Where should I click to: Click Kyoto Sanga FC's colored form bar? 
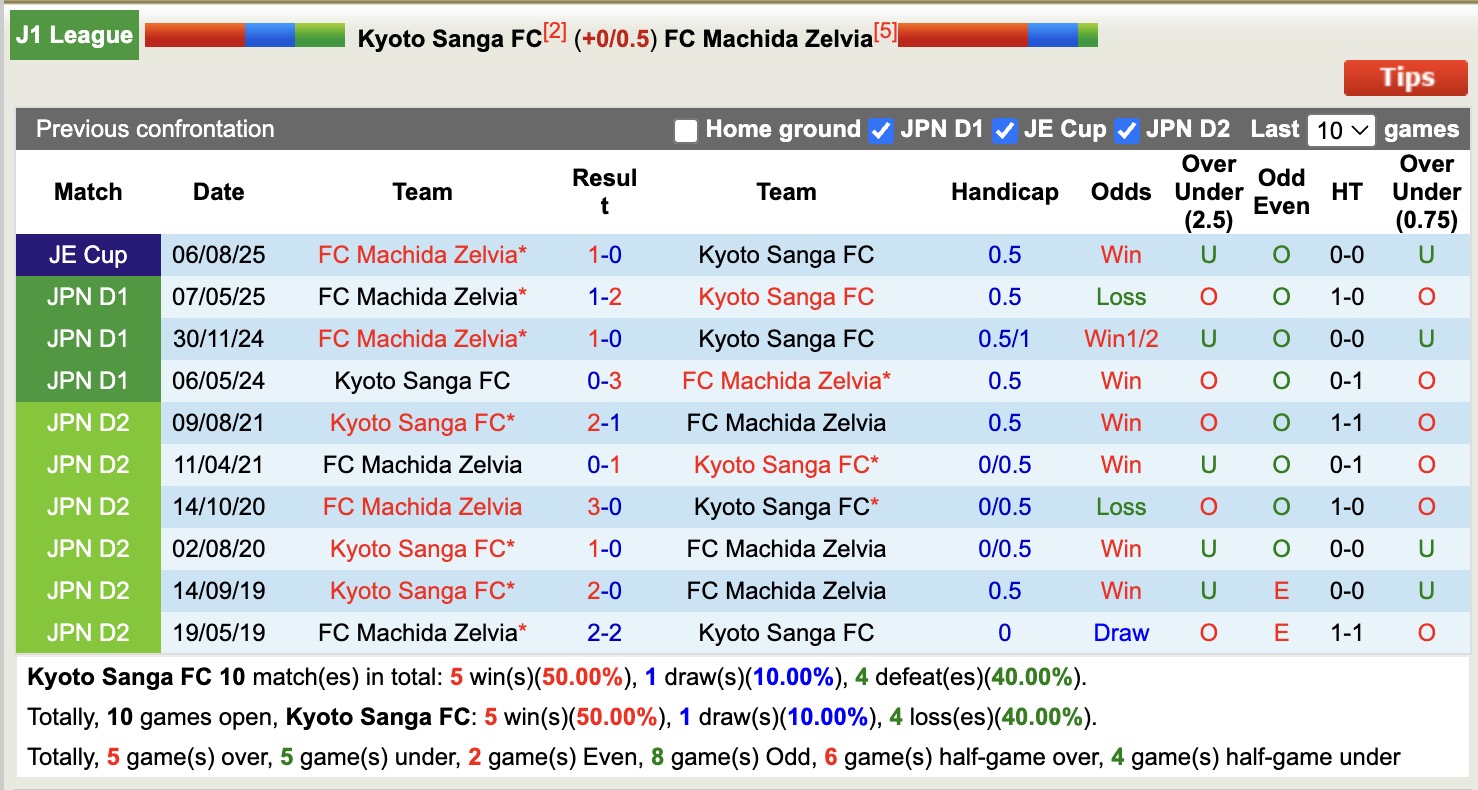pyautogui.click(x=244, y=33)
